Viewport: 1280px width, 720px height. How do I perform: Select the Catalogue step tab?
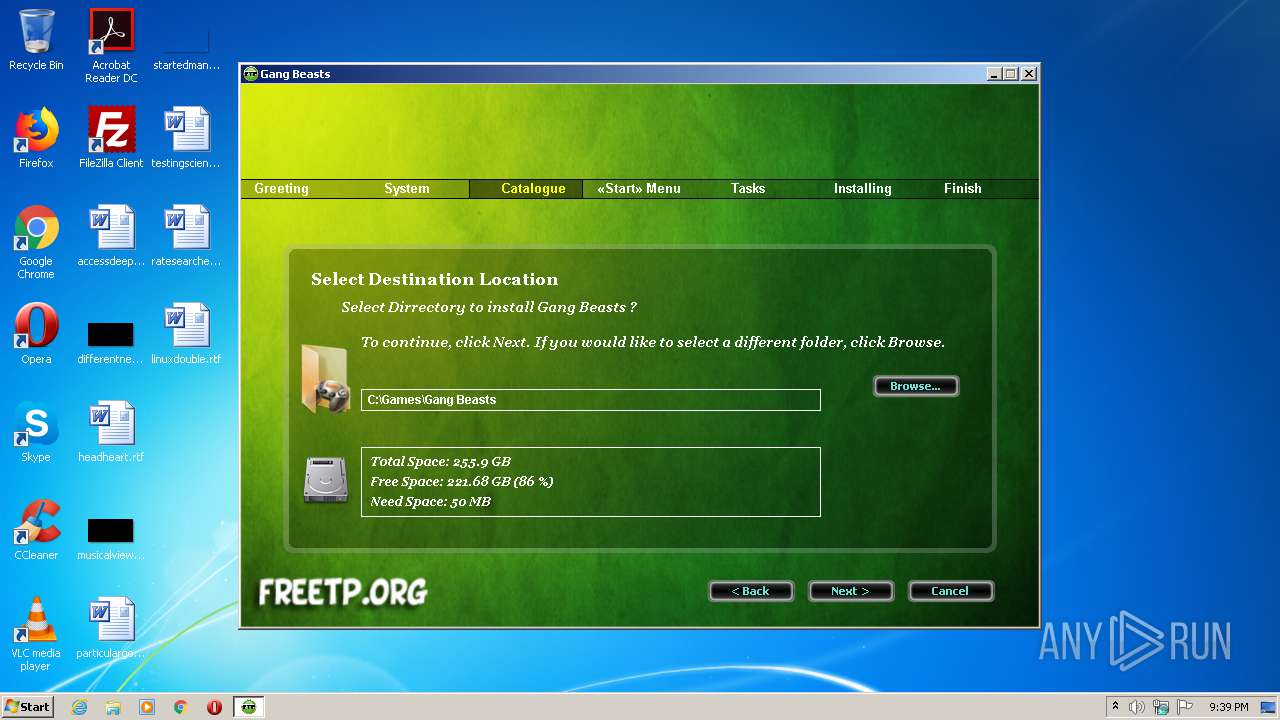533,188
